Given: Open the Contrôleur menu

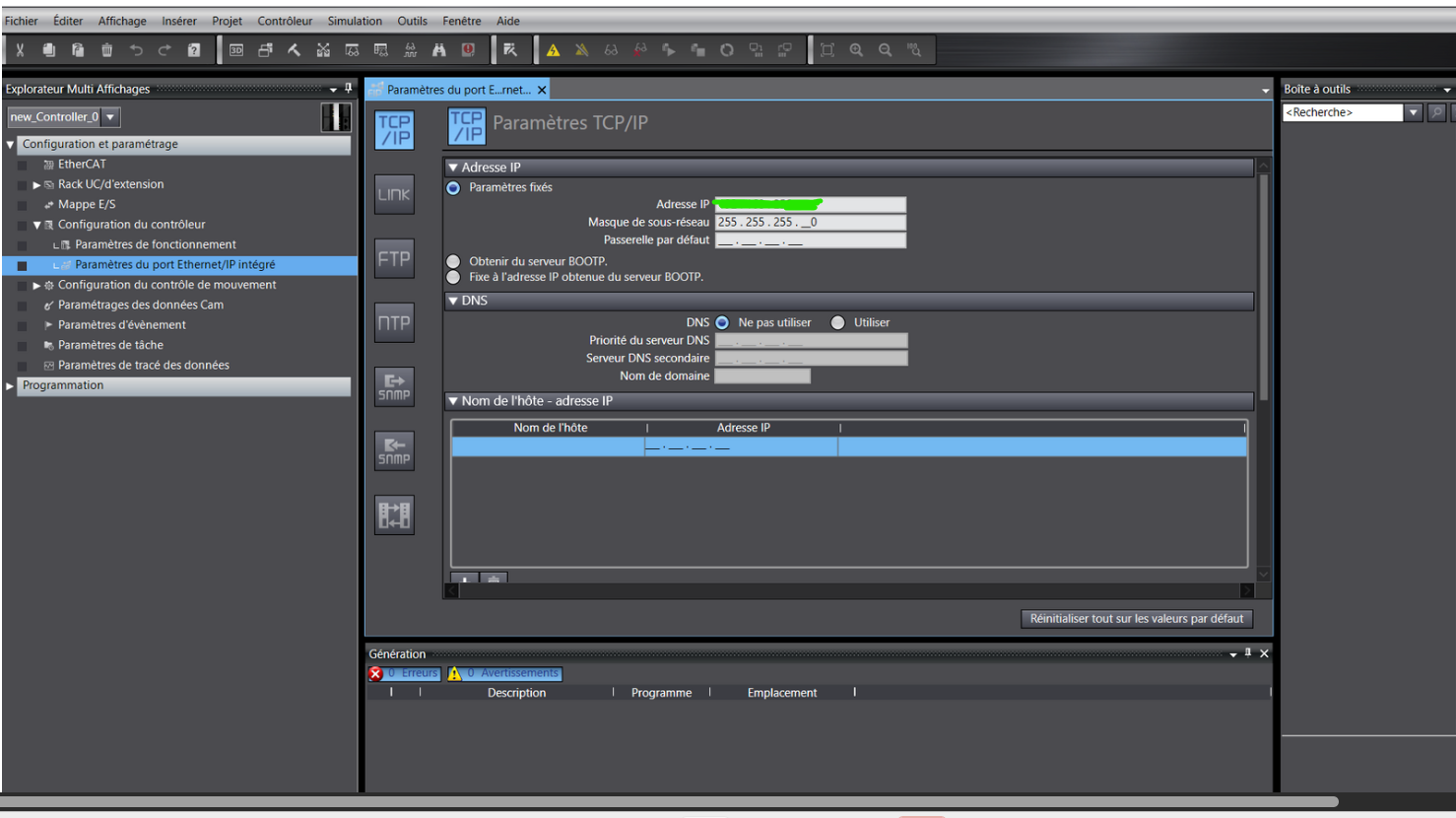Looking at the screenshot, I should click(285, 21).
